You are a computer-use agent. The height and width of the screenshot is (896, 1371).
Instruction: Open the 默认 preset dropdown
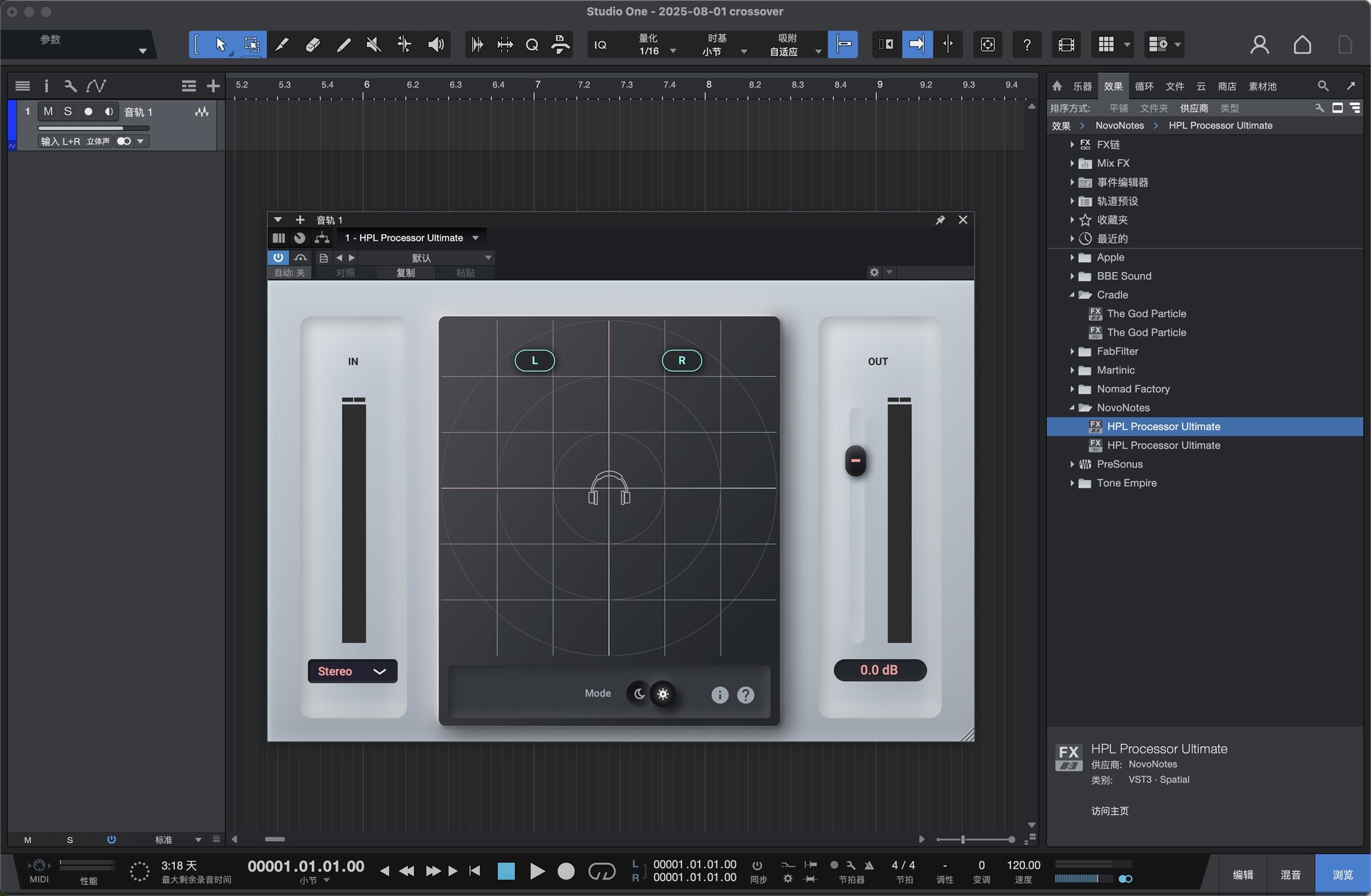(x=426, y=258)
